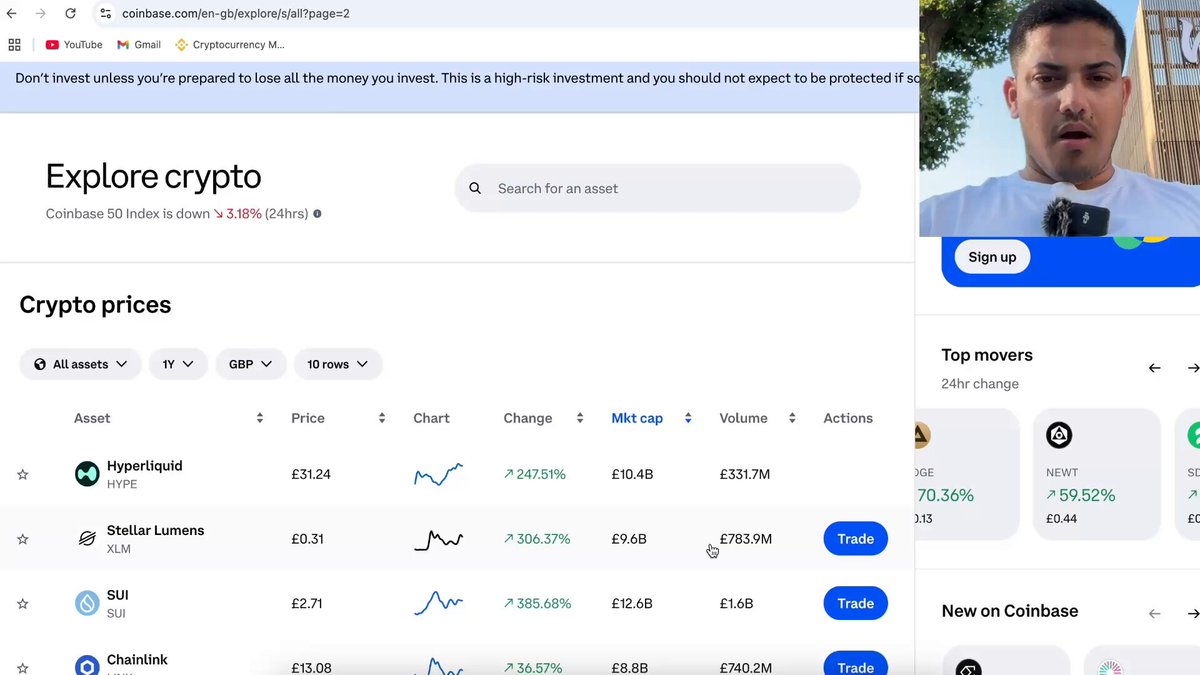This screenshot has height=675, width=1200.
Task: Click the left arrow for New on Coinbase
Action: point(1154,613)
